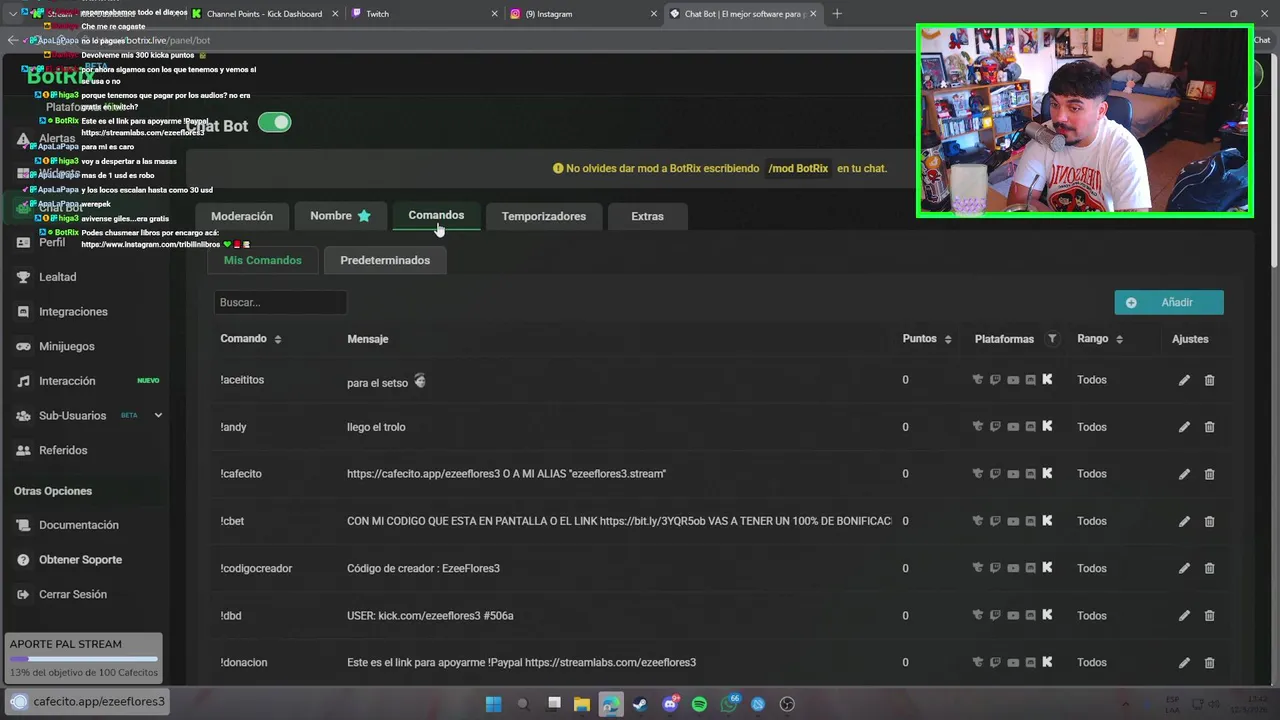1280x720 pixels.
Task: Click the Documentación icon in sidebar
Action: coord(23,525)
